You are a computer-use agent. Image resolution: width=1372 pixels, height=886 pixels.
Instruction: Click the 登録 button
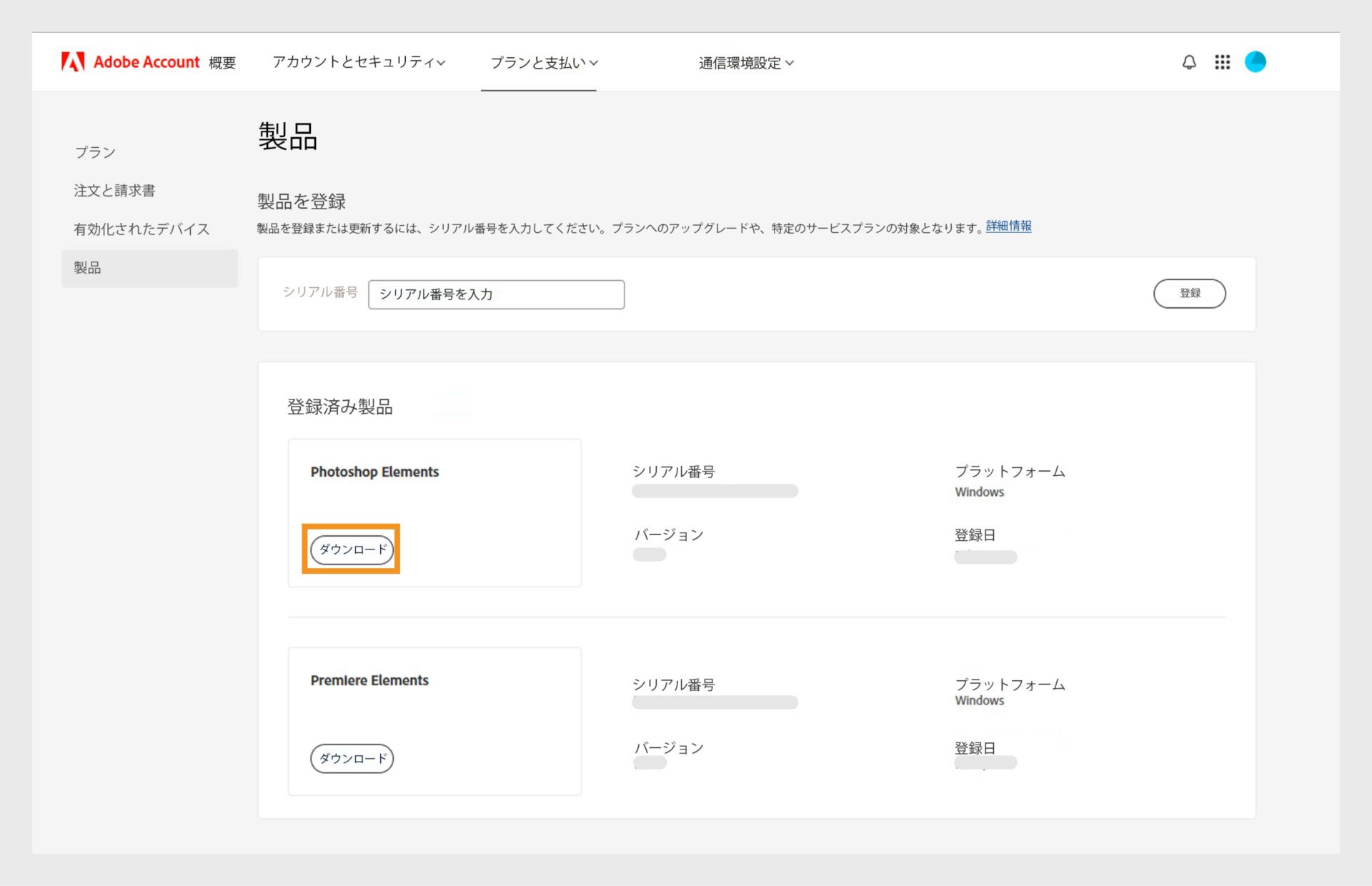click(1189, 294)
